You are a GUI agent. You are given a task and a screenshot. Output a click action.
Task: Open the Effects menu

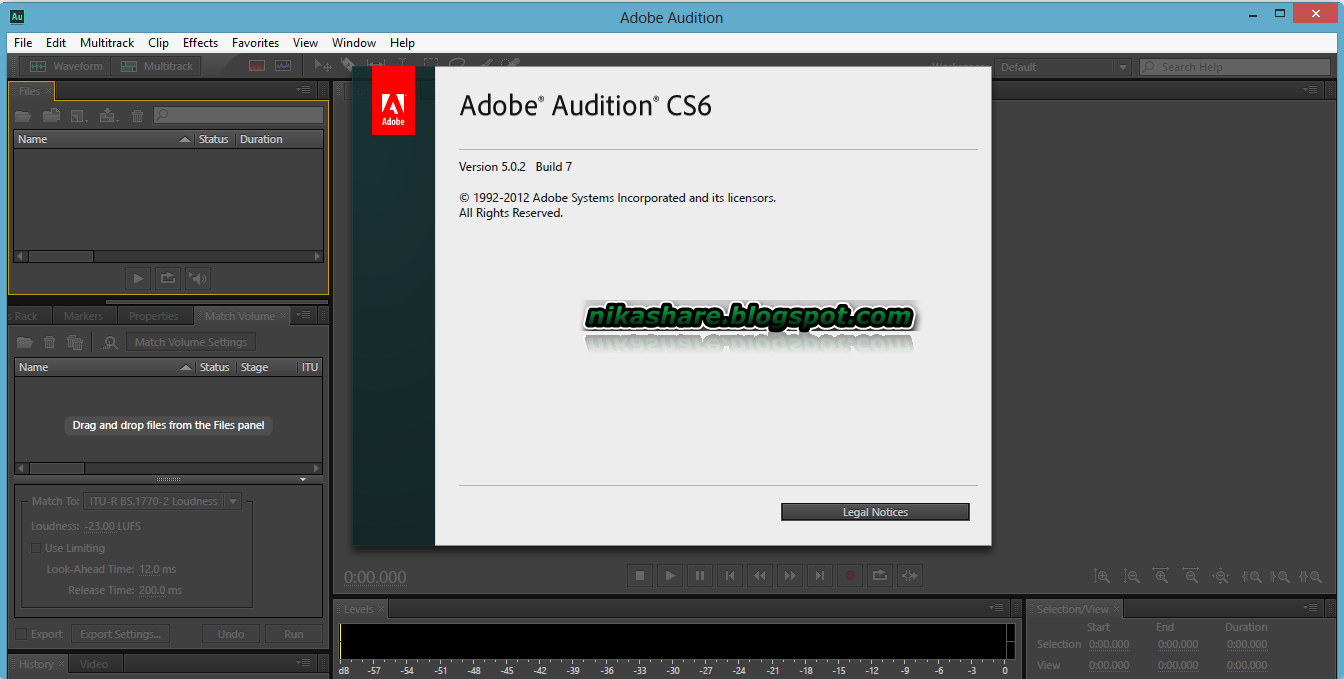tap(200, 43)
